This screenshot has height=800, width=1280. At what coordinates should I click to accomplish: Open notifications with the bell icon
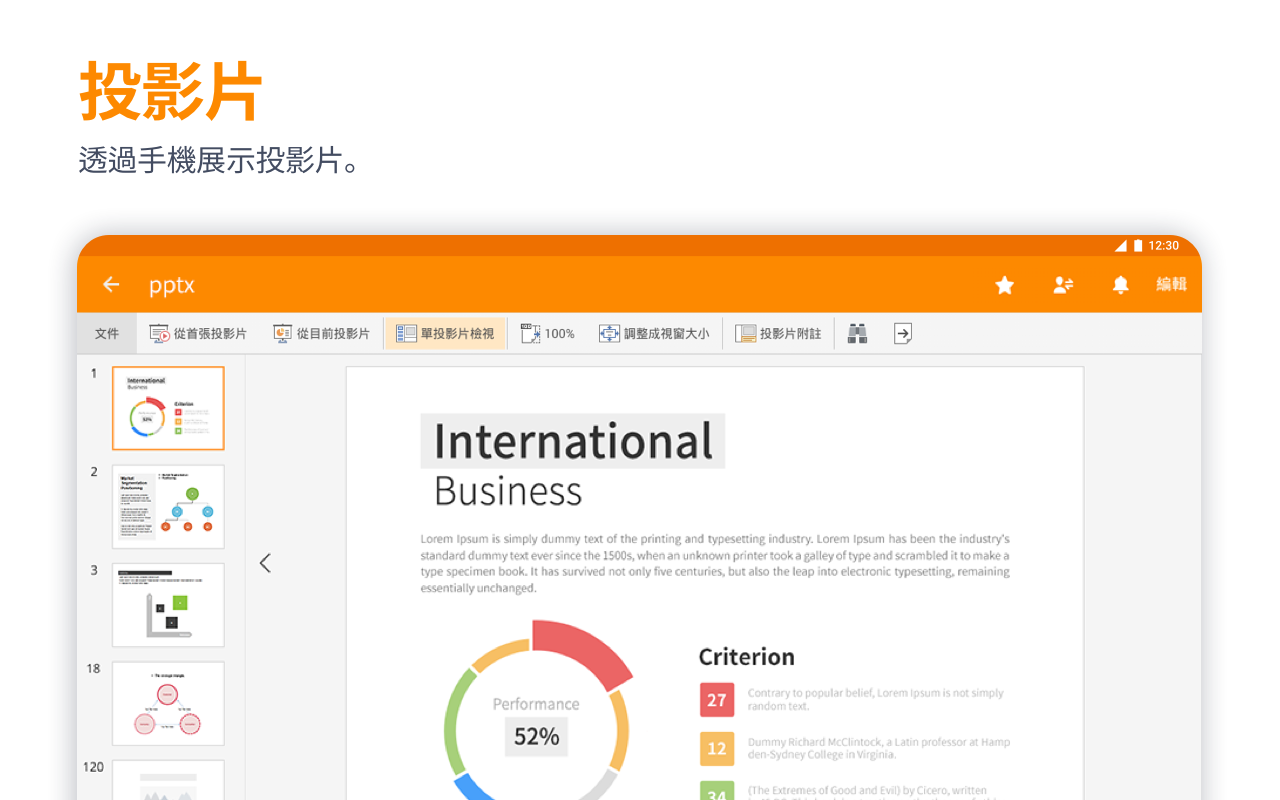click(x=1121, y=285)
